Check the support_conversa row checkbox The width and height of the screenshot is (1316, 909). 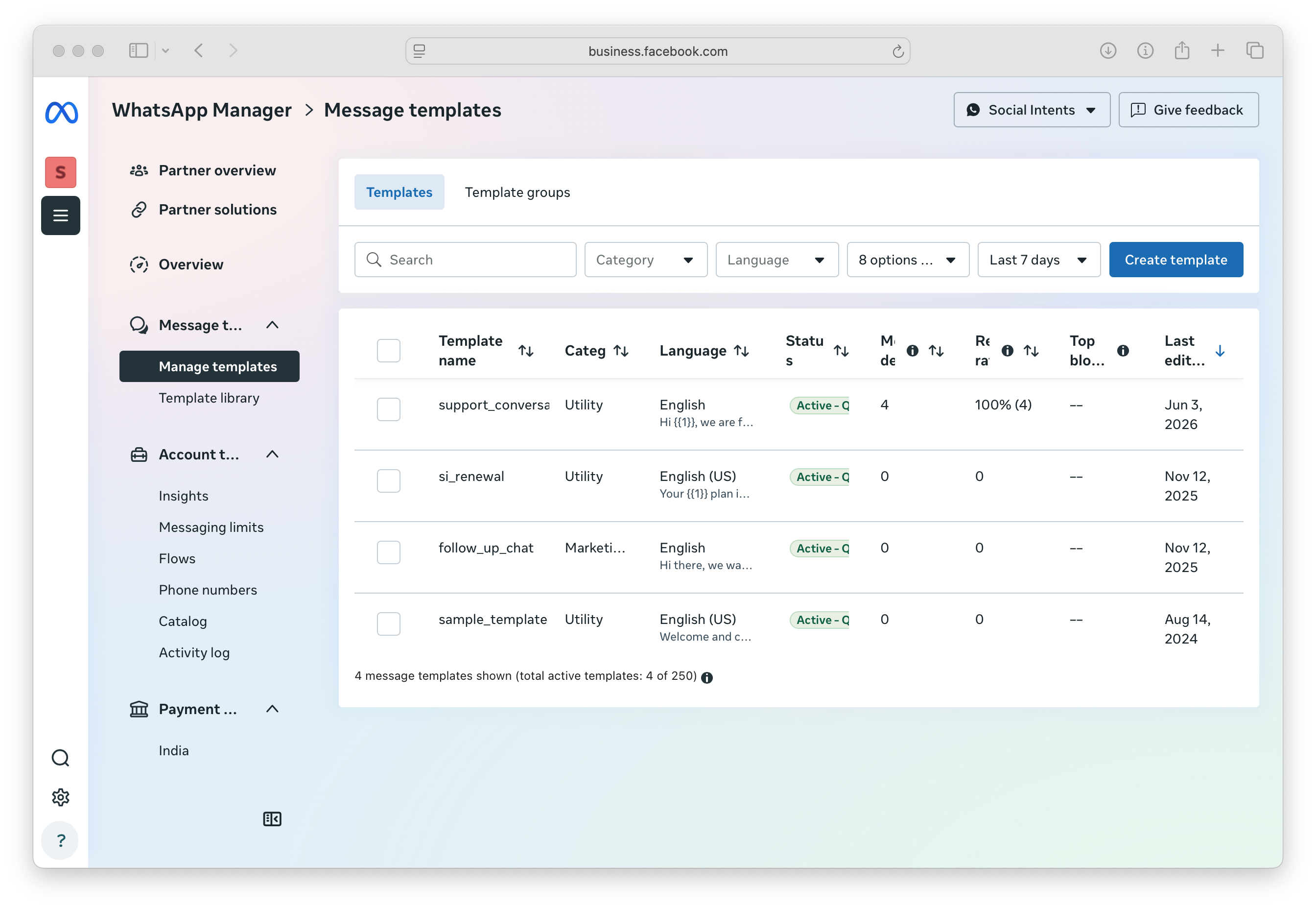(x=388, y=409)
